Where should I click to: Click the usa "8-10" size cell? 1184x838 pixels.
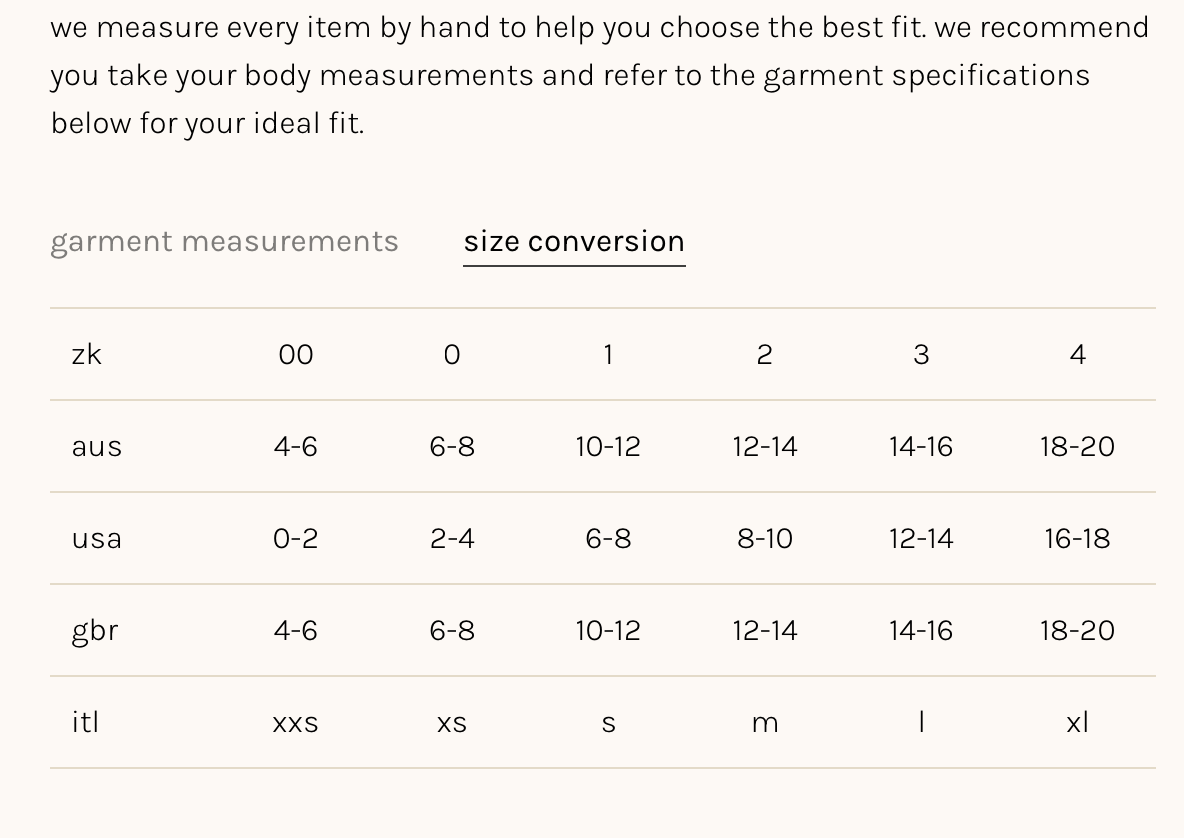coord(765,538)
